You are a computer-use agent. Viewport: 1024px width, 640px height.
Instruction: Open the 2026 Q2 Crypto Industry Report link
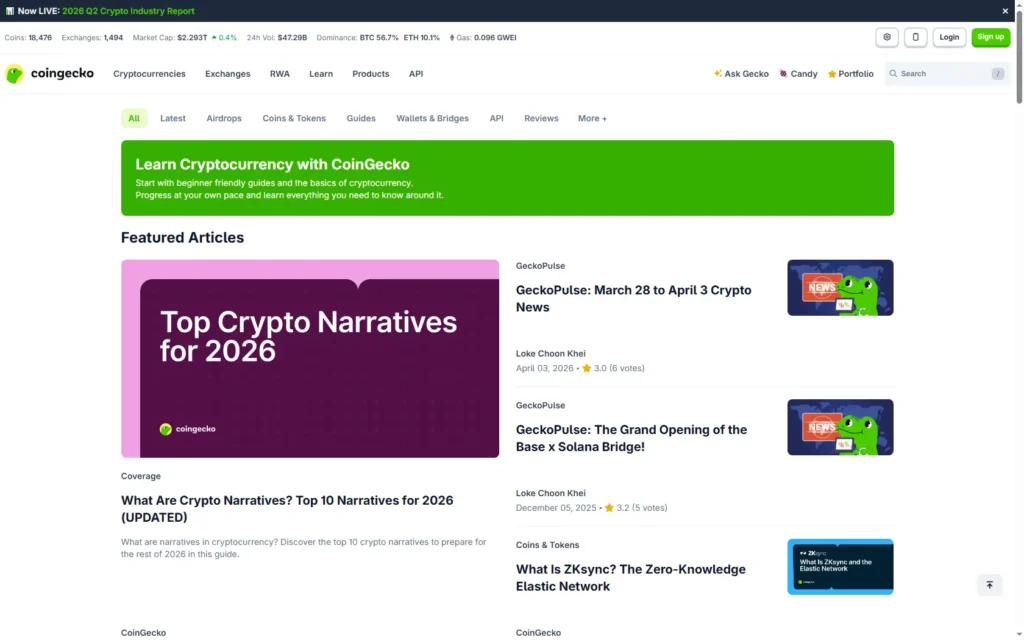pyautogui.click(x=128, y=11)
